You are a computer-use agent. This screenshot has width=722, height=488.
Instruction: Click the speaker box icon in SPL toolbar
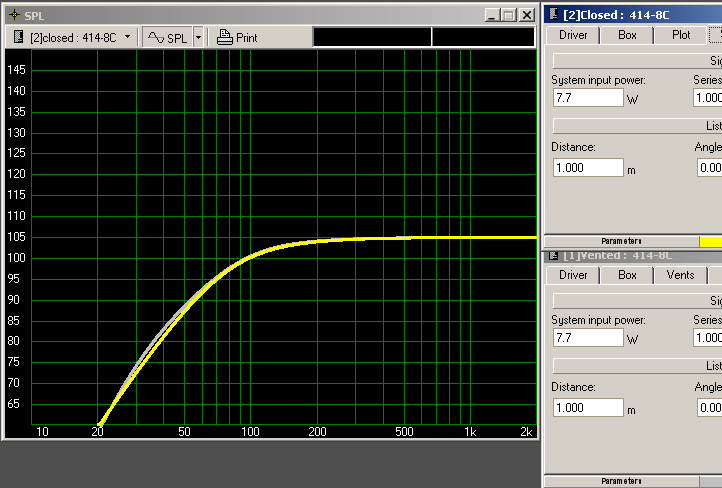18,37
